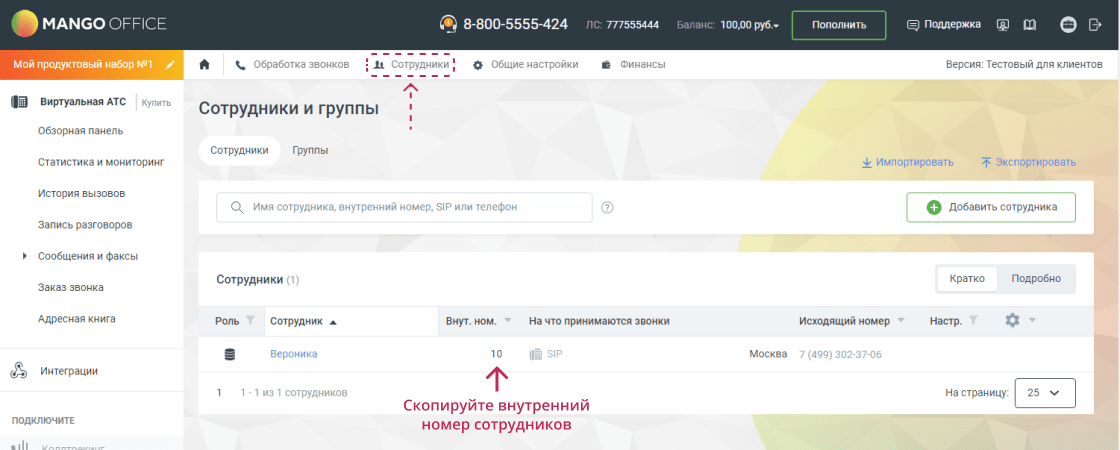Click account number 777555444
The height and width of the screenshot is (450, 1120).
click(x=632, y=26)
